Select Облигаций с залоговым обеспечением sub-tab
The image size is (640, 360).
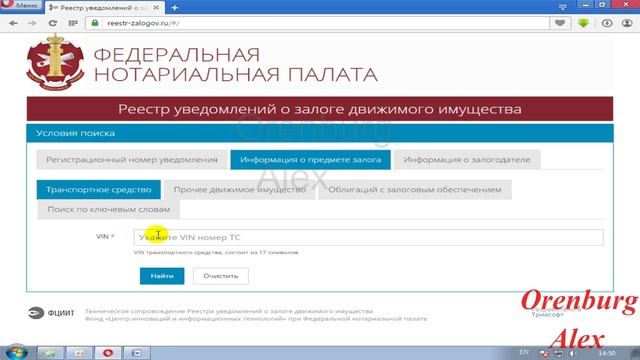pos(415,190)
